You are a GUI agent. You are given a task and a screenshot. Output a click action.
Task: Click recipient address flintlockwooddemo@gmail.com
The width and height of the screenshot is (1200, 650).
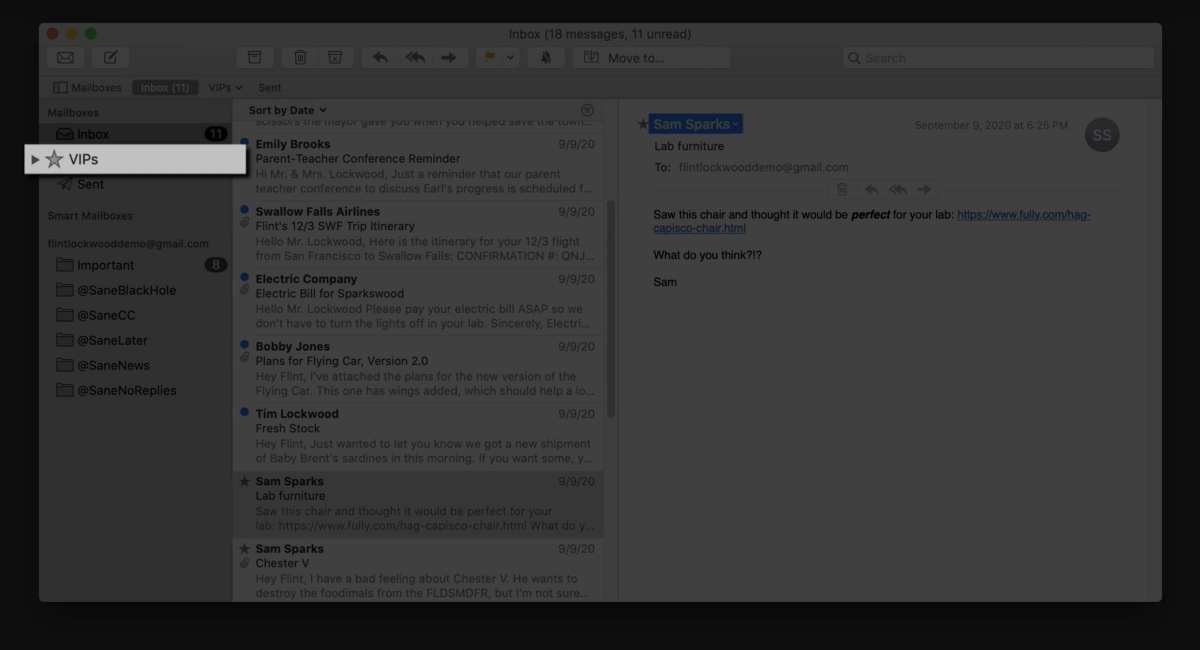click(x=763, y=167)
